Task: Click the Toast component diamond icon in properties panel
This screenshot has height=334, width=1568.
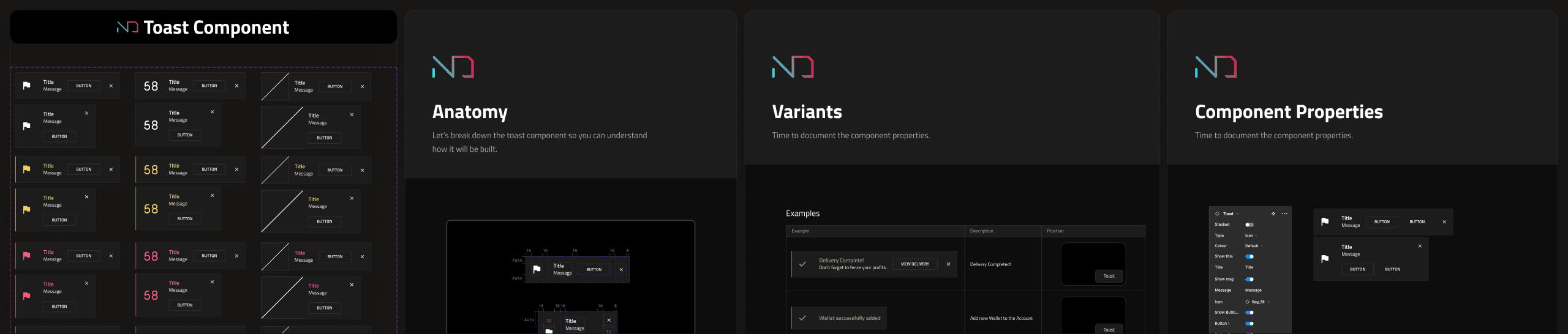Action: pyautogui.click(x=1217, y=213)
